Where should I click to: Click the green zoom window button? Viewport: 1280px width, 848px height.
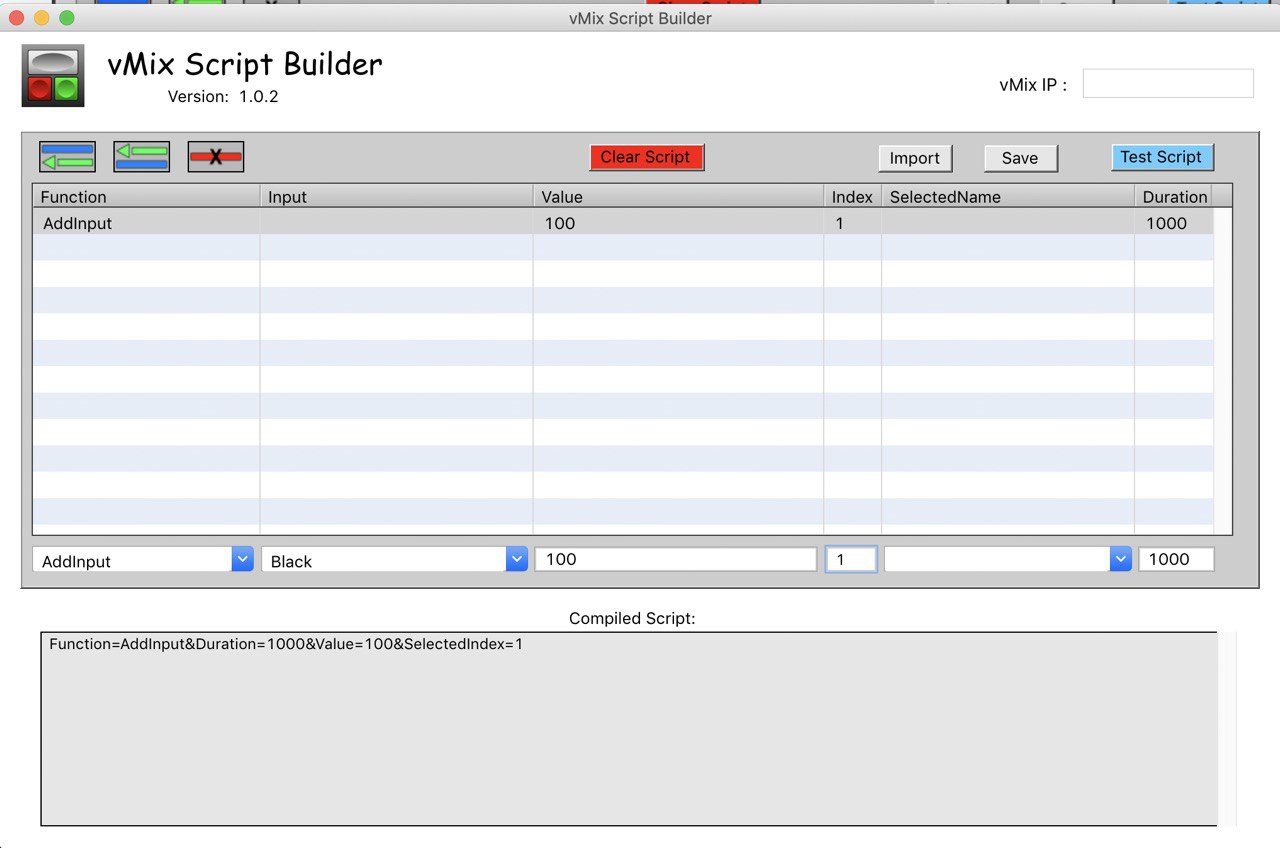(x=67, y=18)
